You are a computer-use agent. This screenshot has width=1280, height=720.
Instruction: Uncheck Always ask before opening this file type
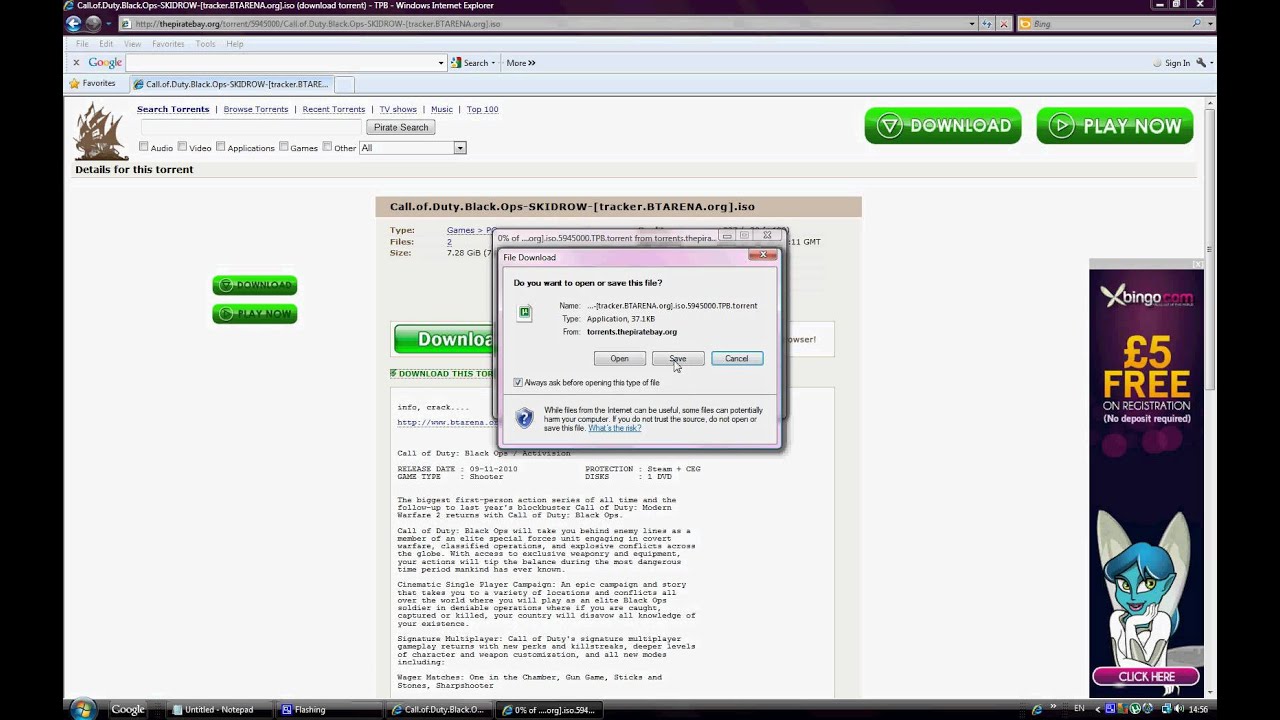click(x=518, y=383)
